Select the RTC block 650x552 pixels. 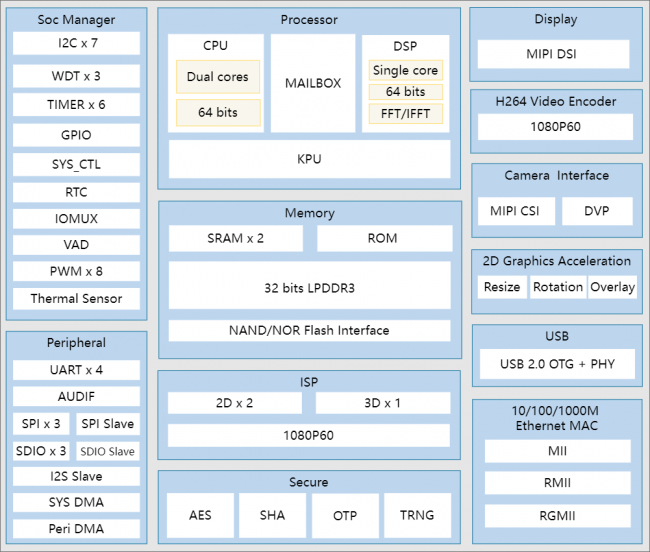pyautogui.click(x=76, y=192)
